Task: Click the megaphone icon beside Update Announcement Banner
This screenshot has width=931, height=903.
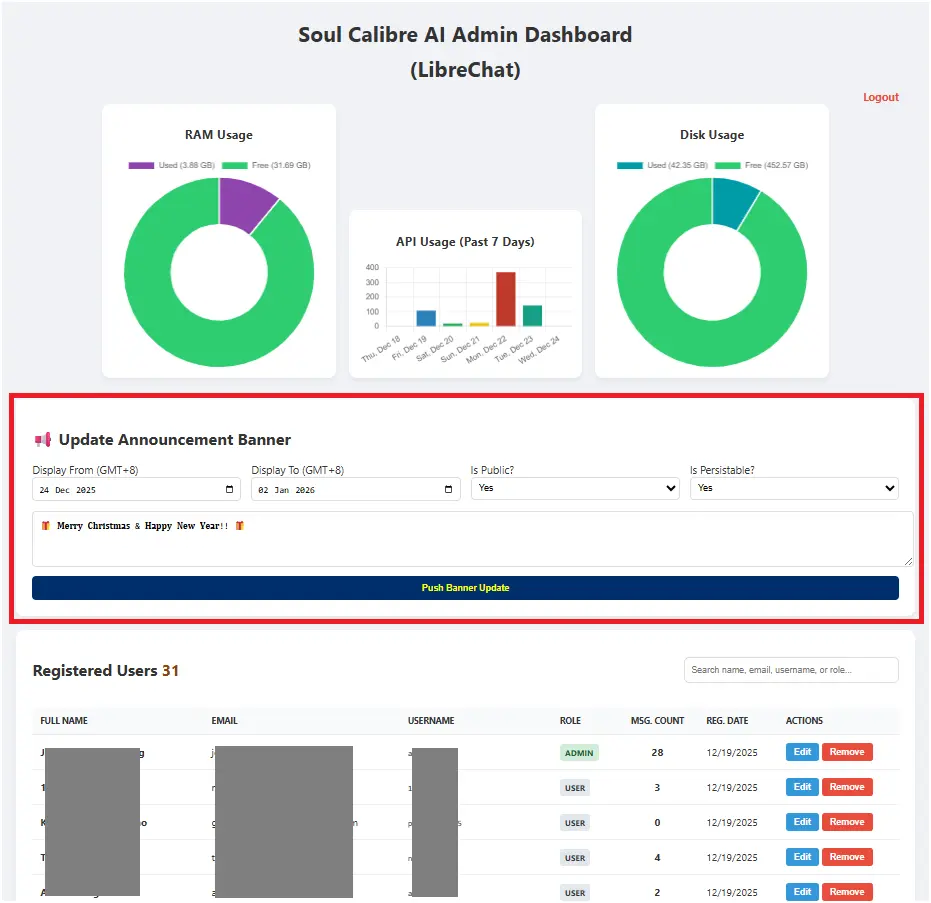Action: (43, 440)
